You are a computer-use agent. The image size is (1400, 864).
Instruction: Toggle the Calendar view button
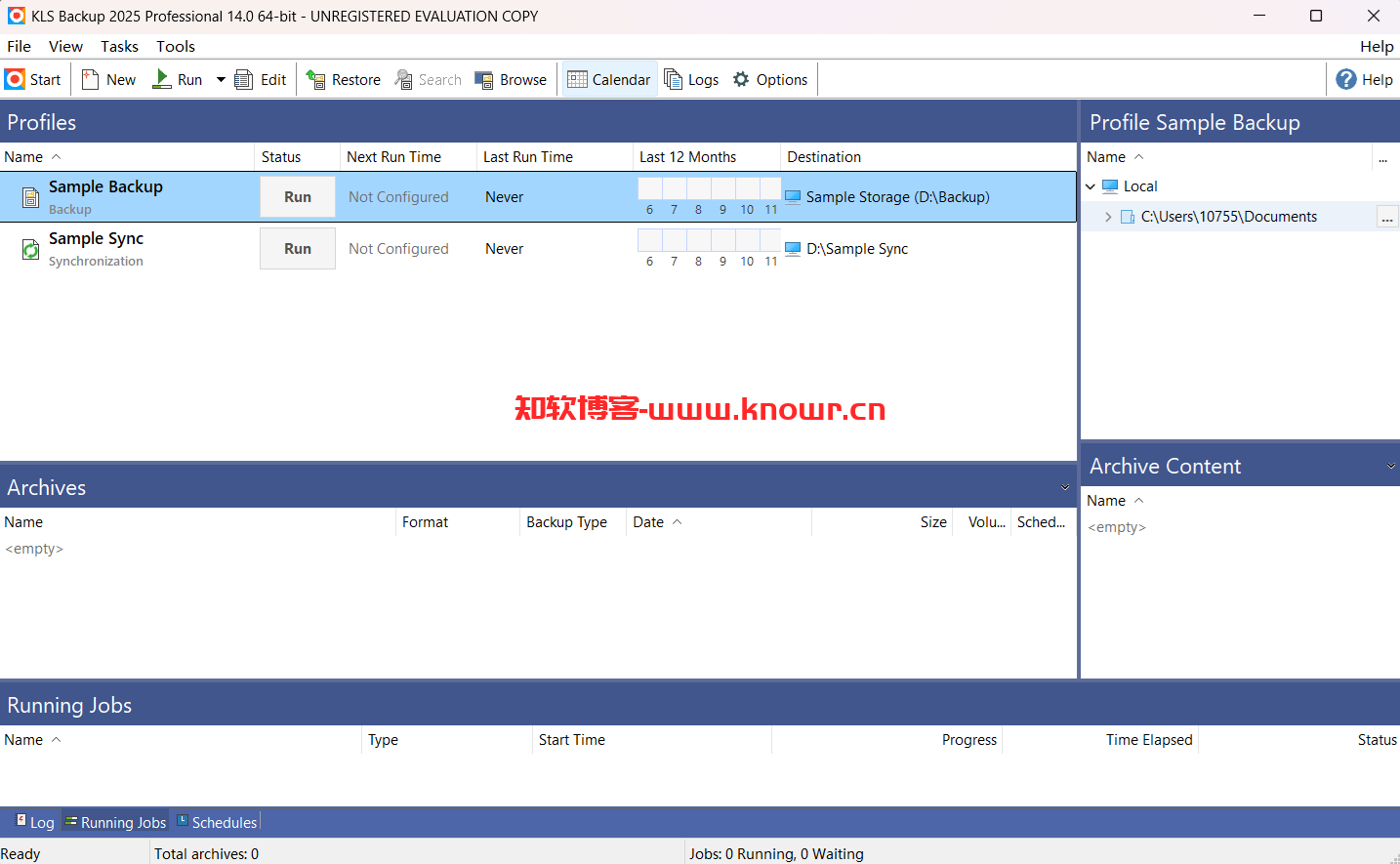click(609, 80)
